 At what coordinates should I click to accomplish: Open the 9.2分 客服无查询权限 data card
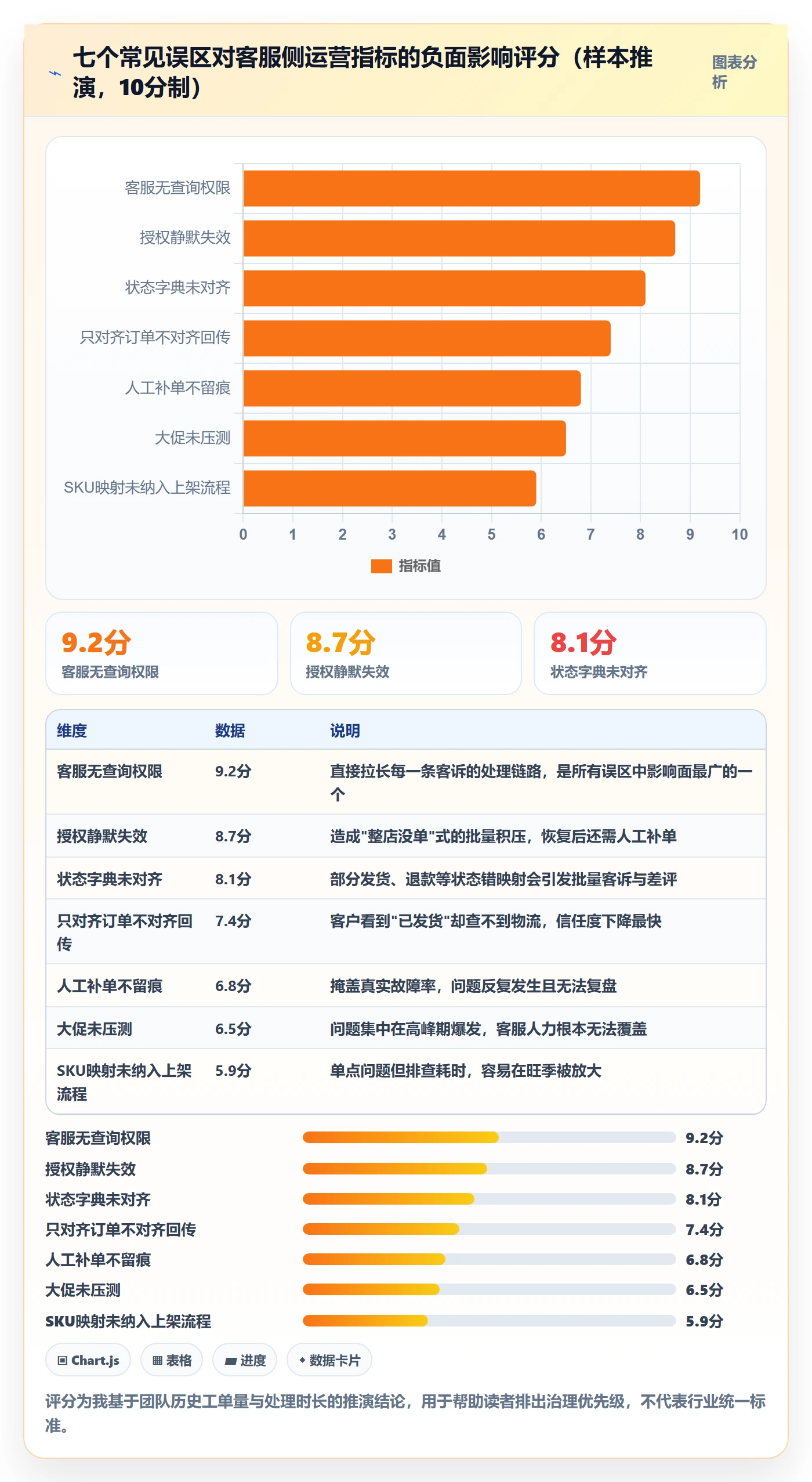click(162, 653)
